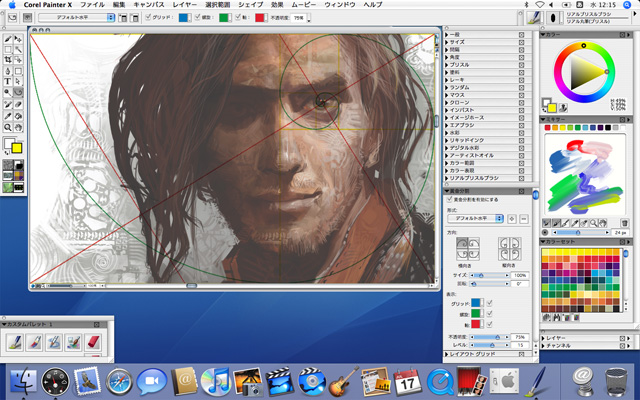This screenshot has height=400, width=640.
Task: Select the Cloner tool in the toolbox
Action: (8, 105)
